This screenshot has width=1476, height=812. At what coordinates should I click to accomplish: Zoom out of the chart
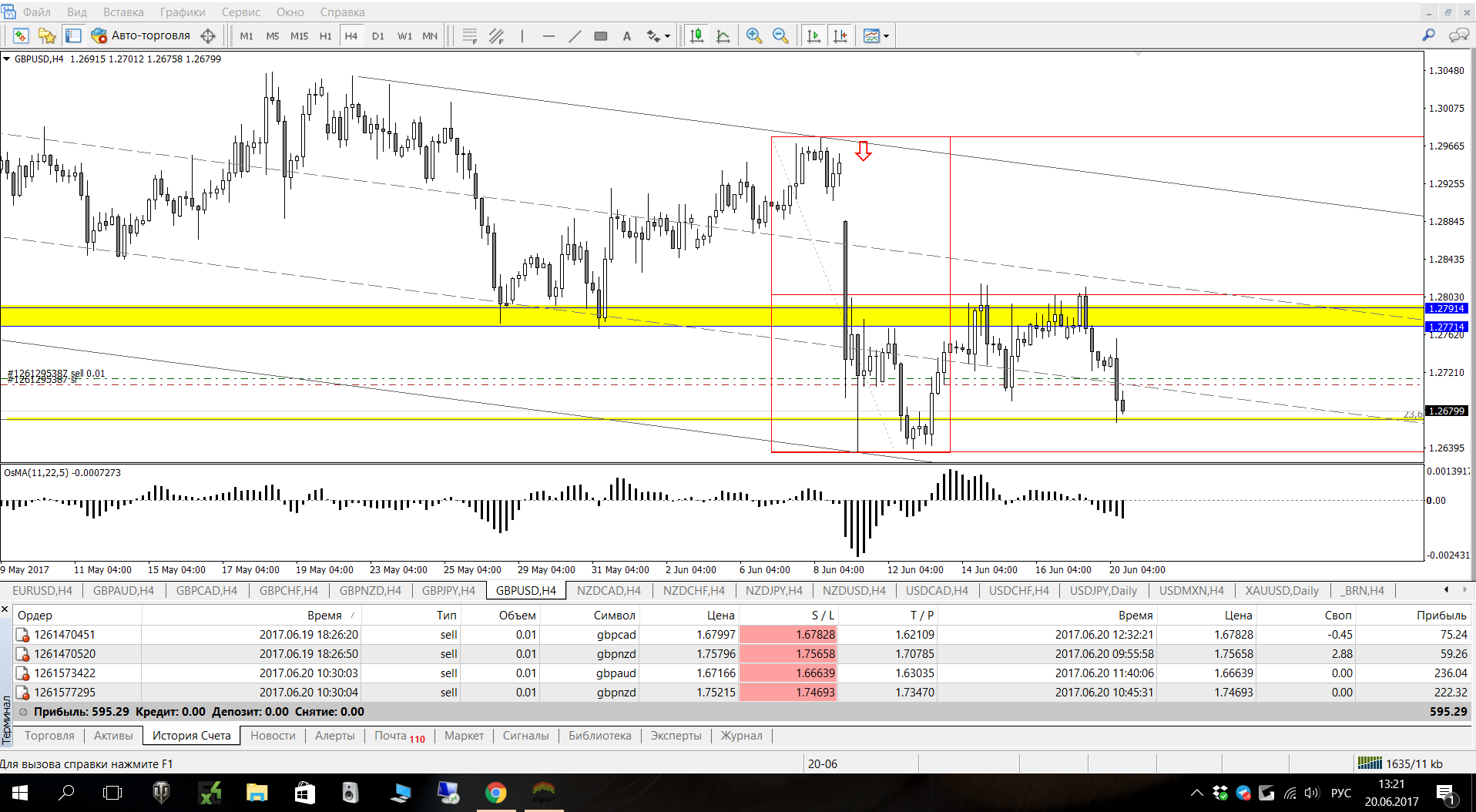780,36
